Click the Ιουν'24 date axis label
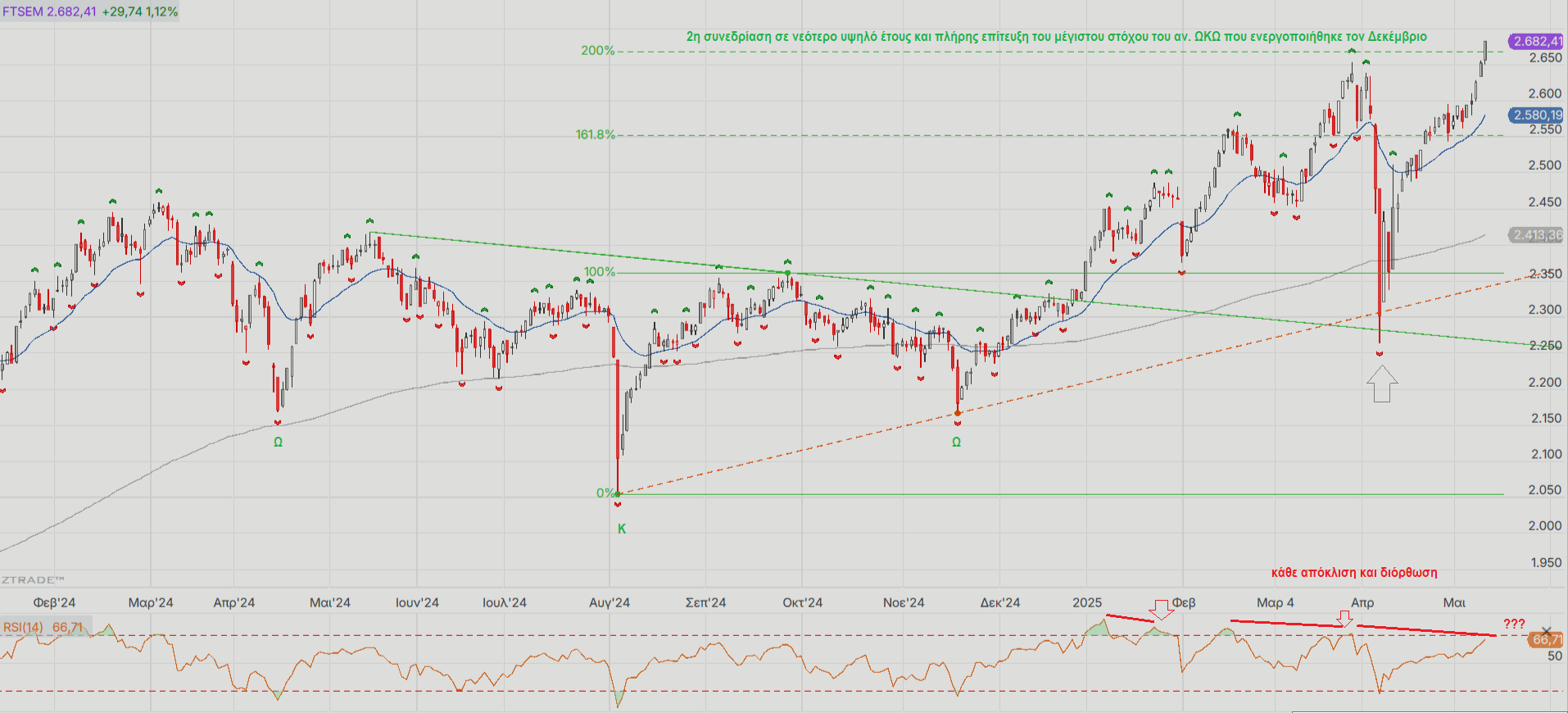 (417, 602)
